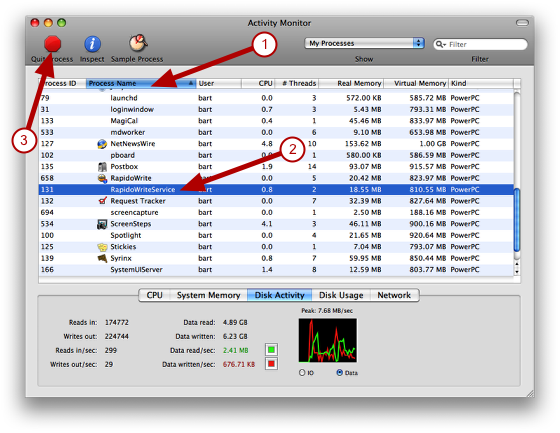
Task: Click the Request Tracker checkmark icon
Action: coord(102,201)
